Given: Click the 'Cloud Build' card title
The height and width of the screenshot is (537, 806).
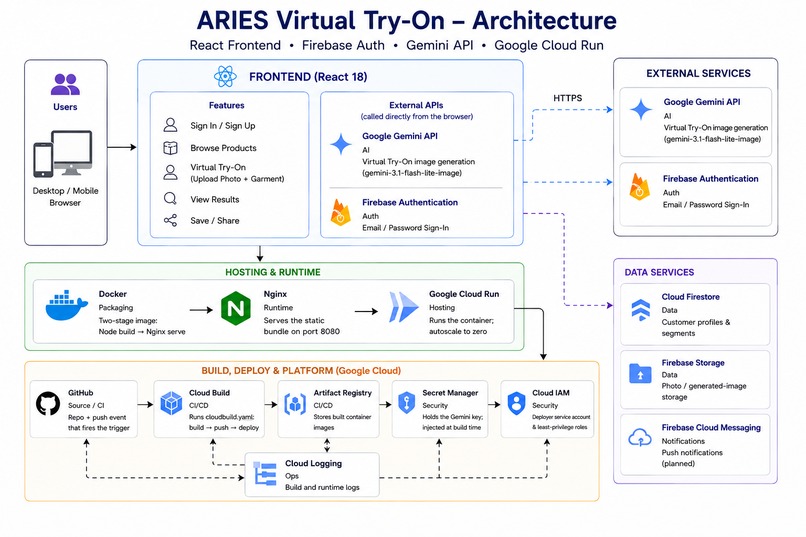Looking at the screenshot, I should pos(209,393).
